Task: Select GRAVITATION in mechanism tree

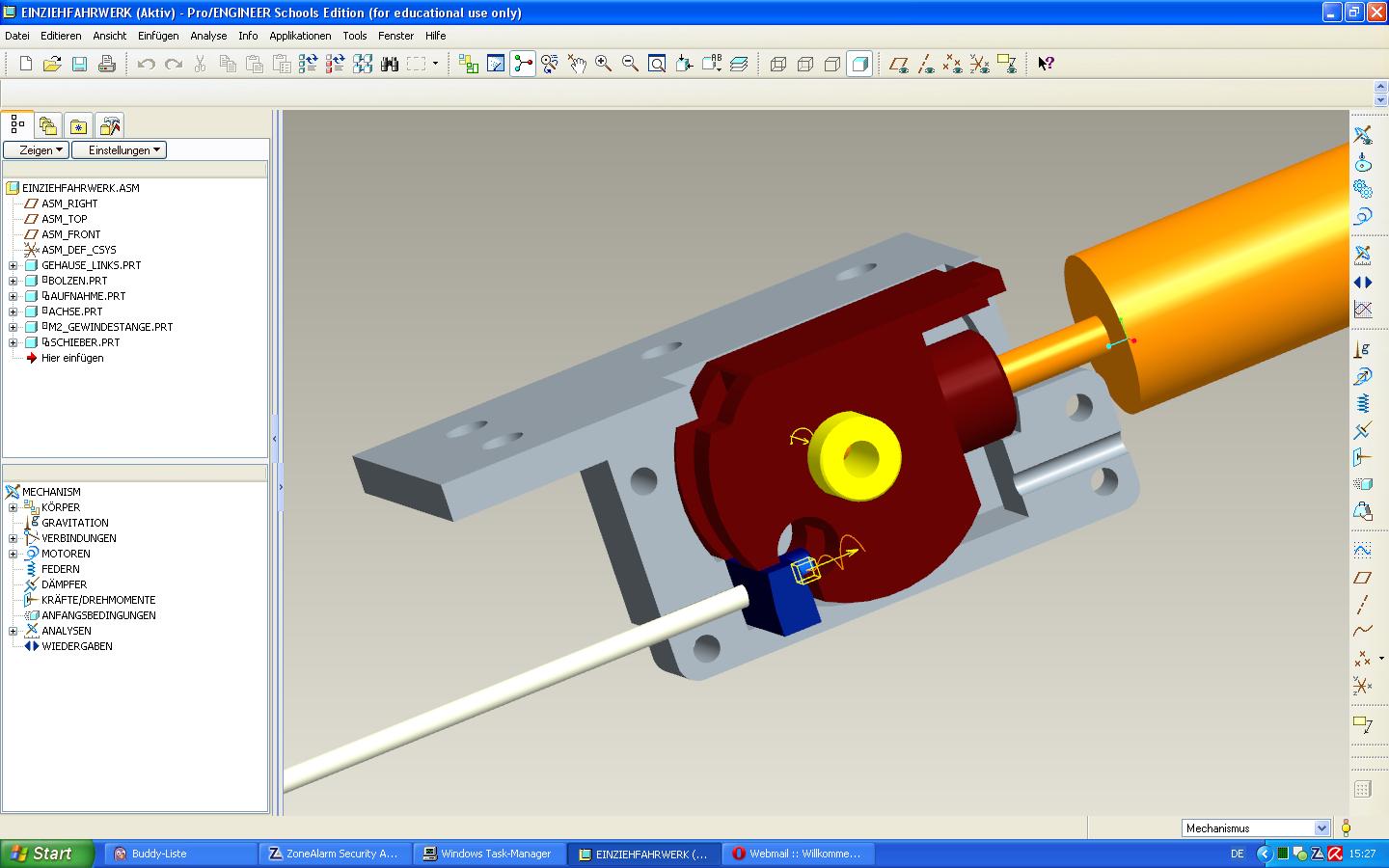Action: click(74, 523)
